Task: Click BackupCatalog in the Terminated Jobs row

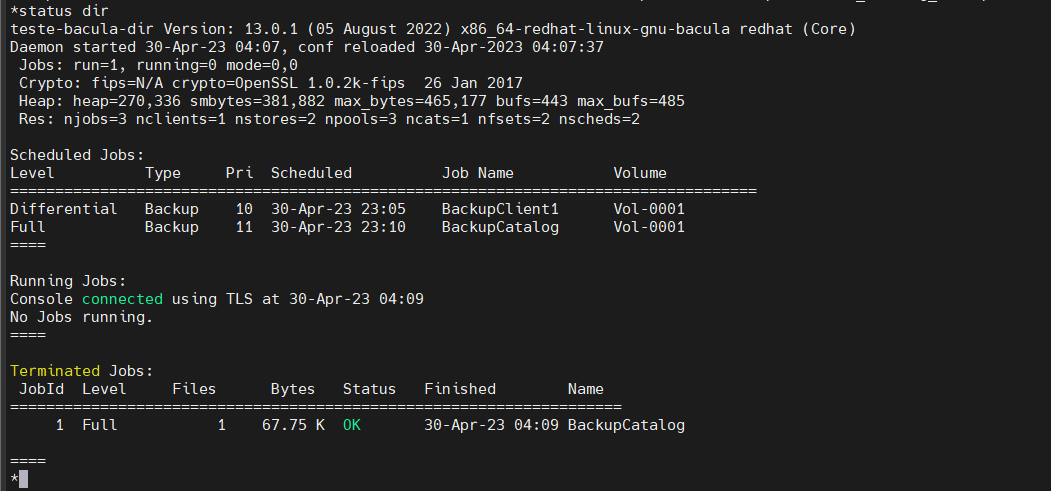Action: click(x=626, y=425)
